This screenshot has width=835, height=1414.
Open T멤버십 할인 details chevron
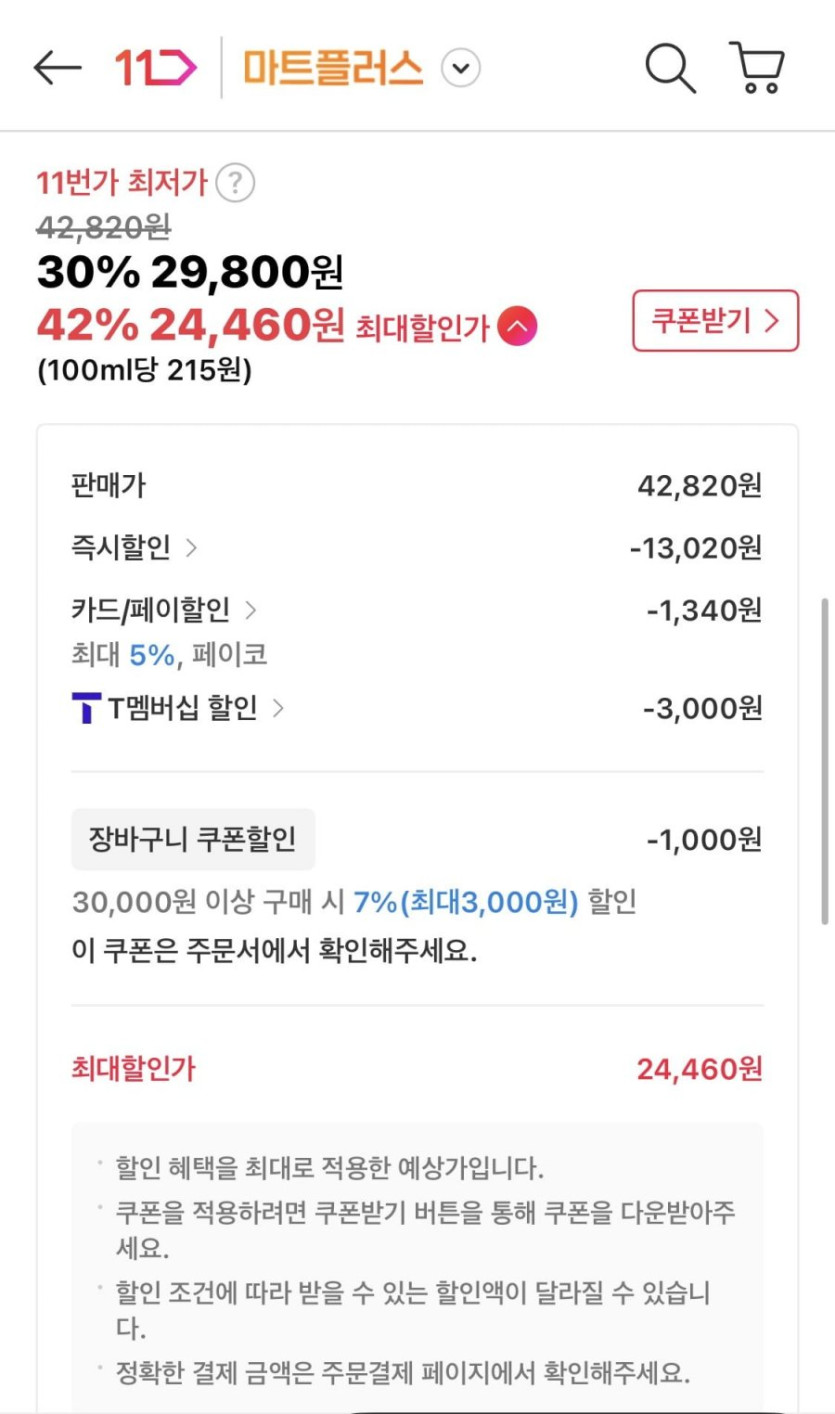tap(278, 709)
